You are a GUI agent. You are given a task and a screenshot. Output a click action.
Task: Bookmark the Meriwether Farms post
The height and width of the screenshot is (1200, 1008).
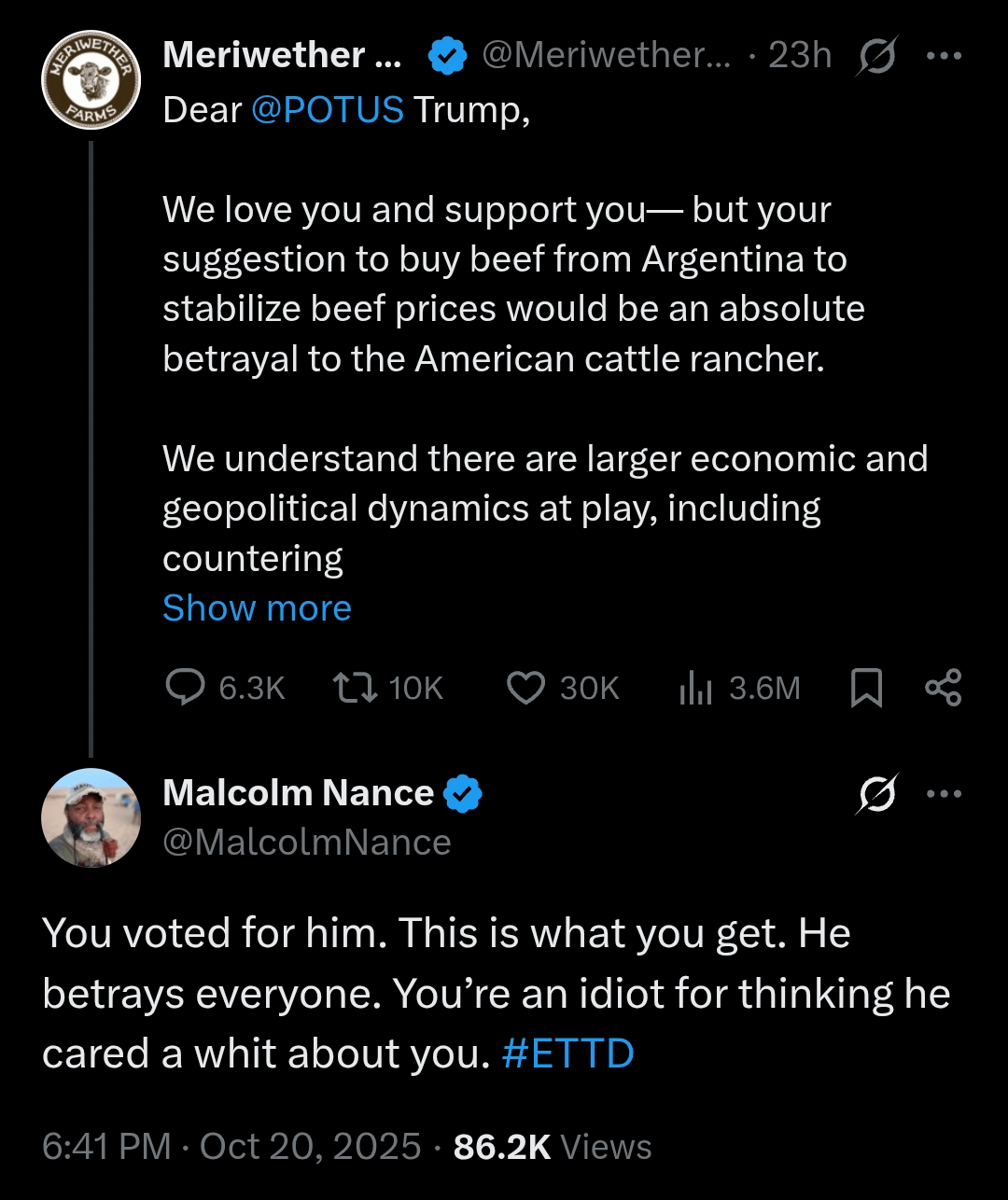point(867,689)
